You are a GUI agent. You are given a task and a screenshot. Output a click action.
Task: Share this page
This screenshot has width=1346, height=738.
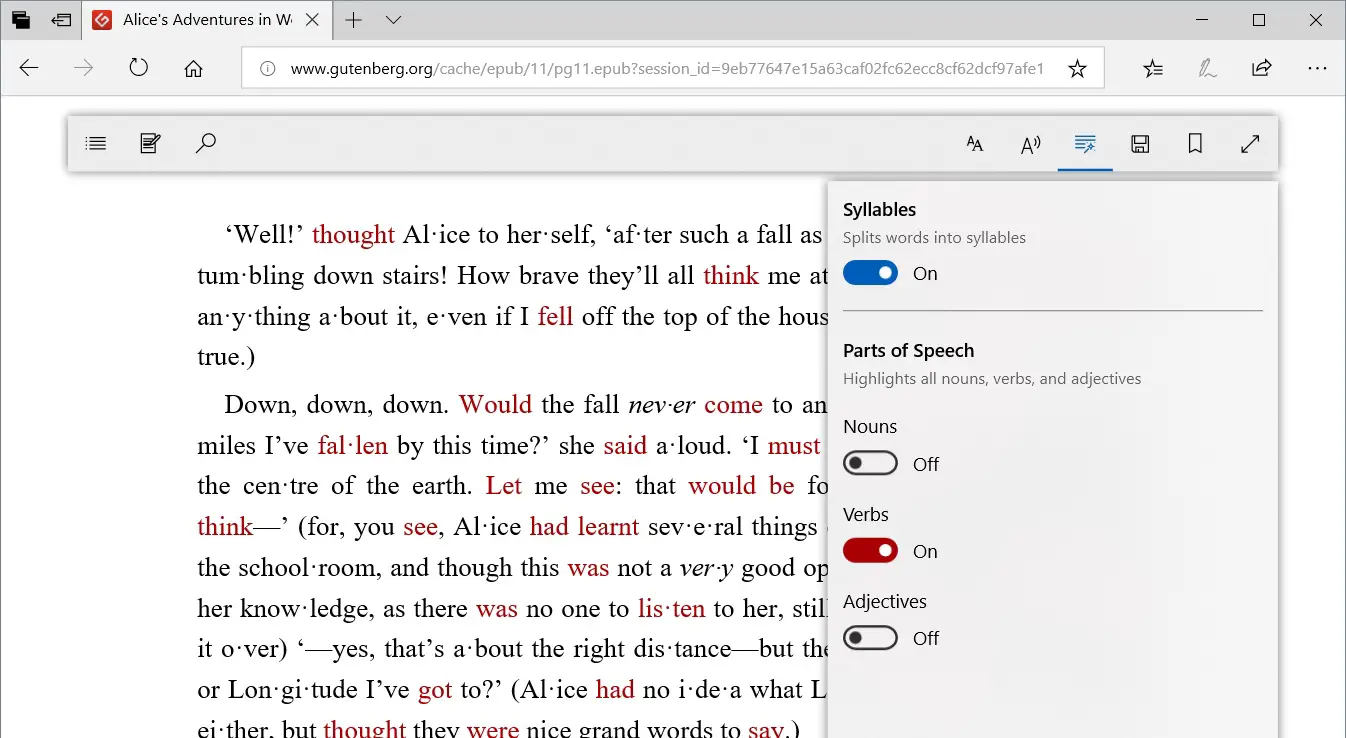[1262, 68]
